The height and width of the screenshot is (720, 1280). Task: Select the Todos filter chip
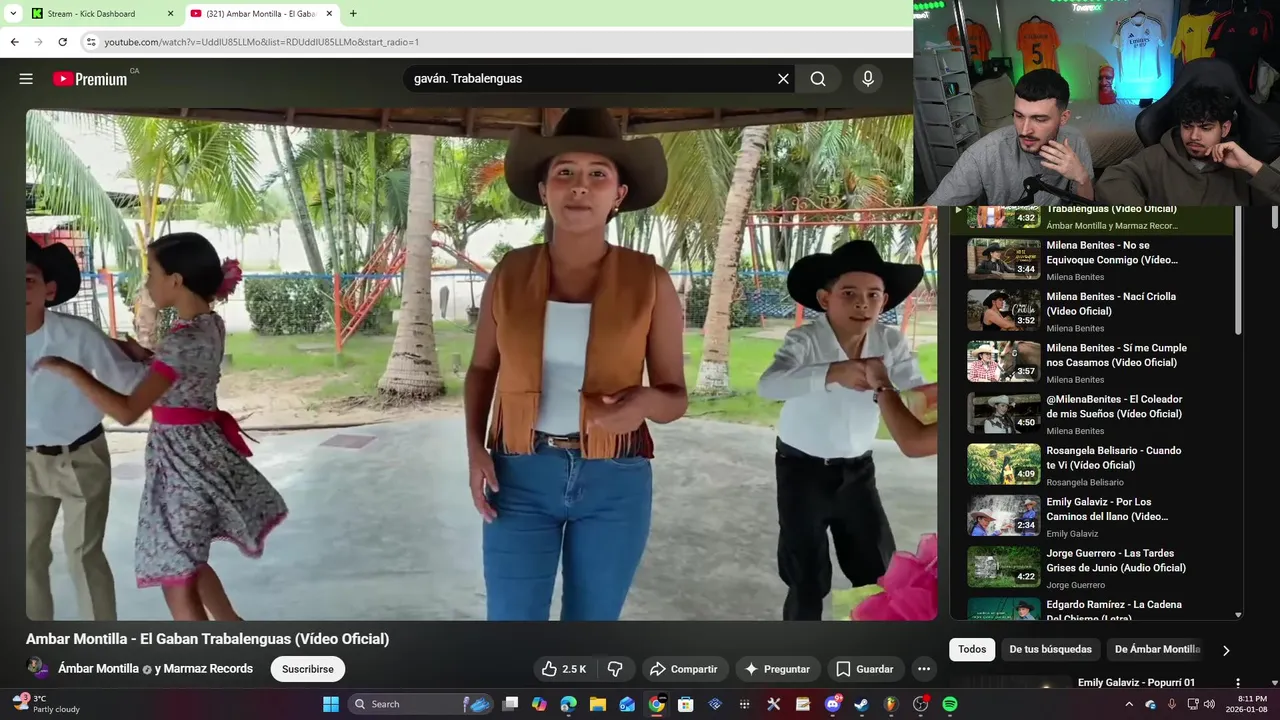point(972,649)
